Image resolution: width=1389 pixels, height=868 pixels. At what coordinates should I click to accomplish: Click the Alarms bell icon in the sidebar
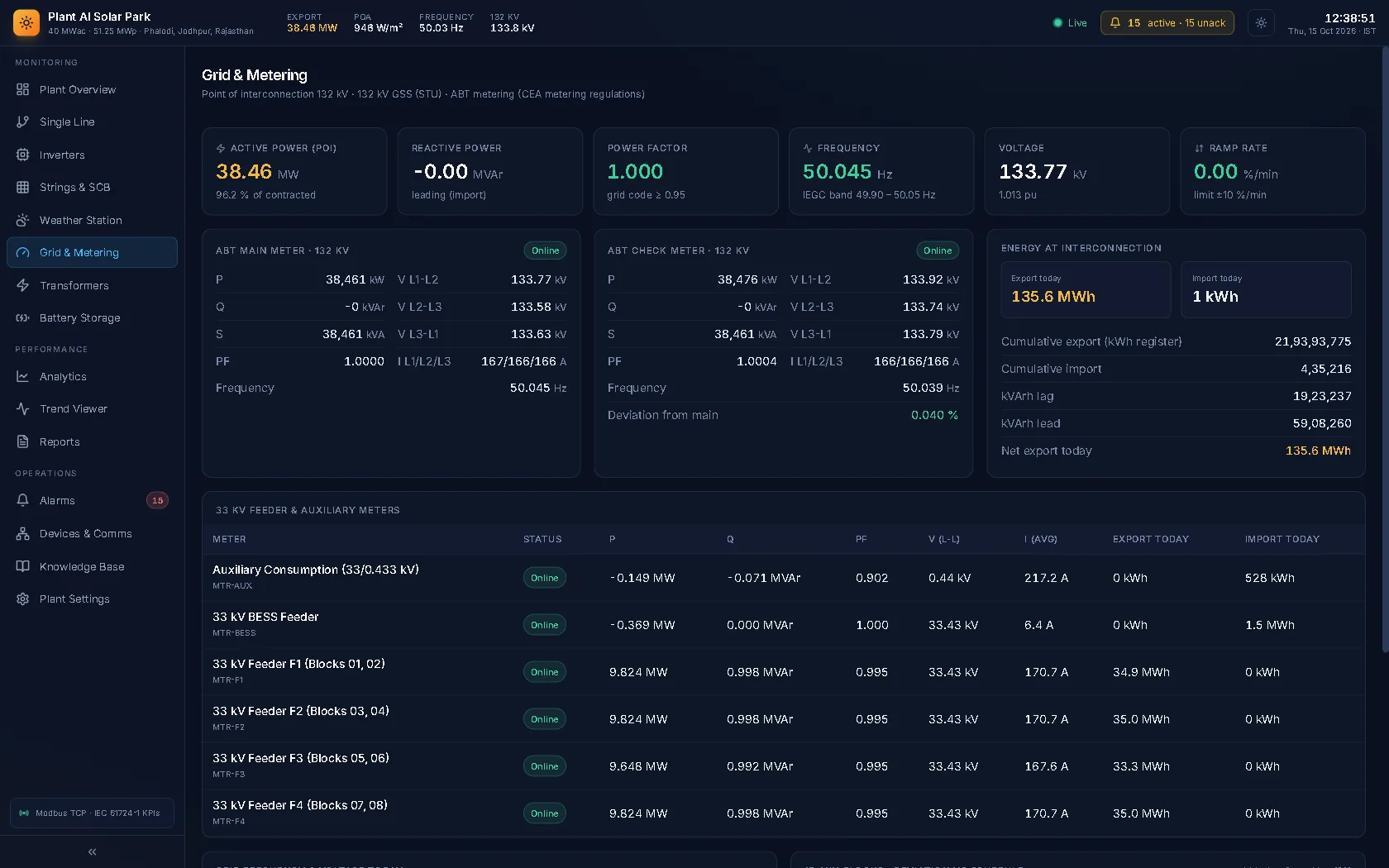pos(23,500)
